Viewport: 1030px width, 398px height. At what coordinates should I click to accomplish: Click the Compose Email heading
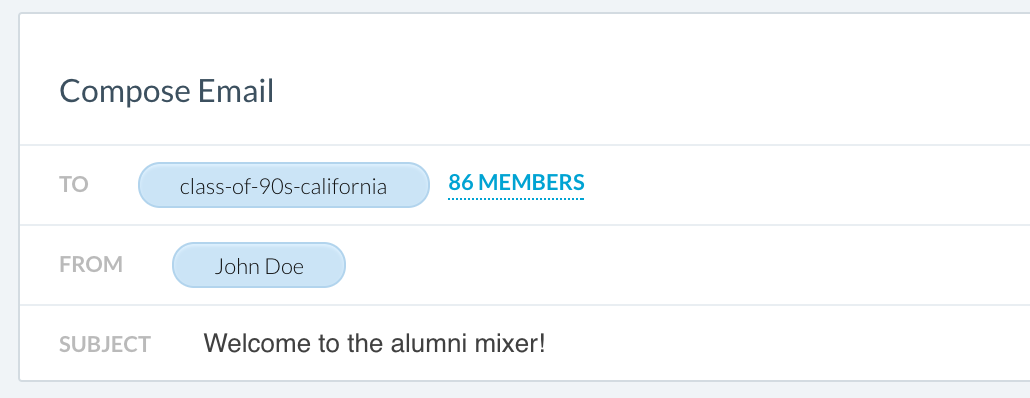click(167, 91)
